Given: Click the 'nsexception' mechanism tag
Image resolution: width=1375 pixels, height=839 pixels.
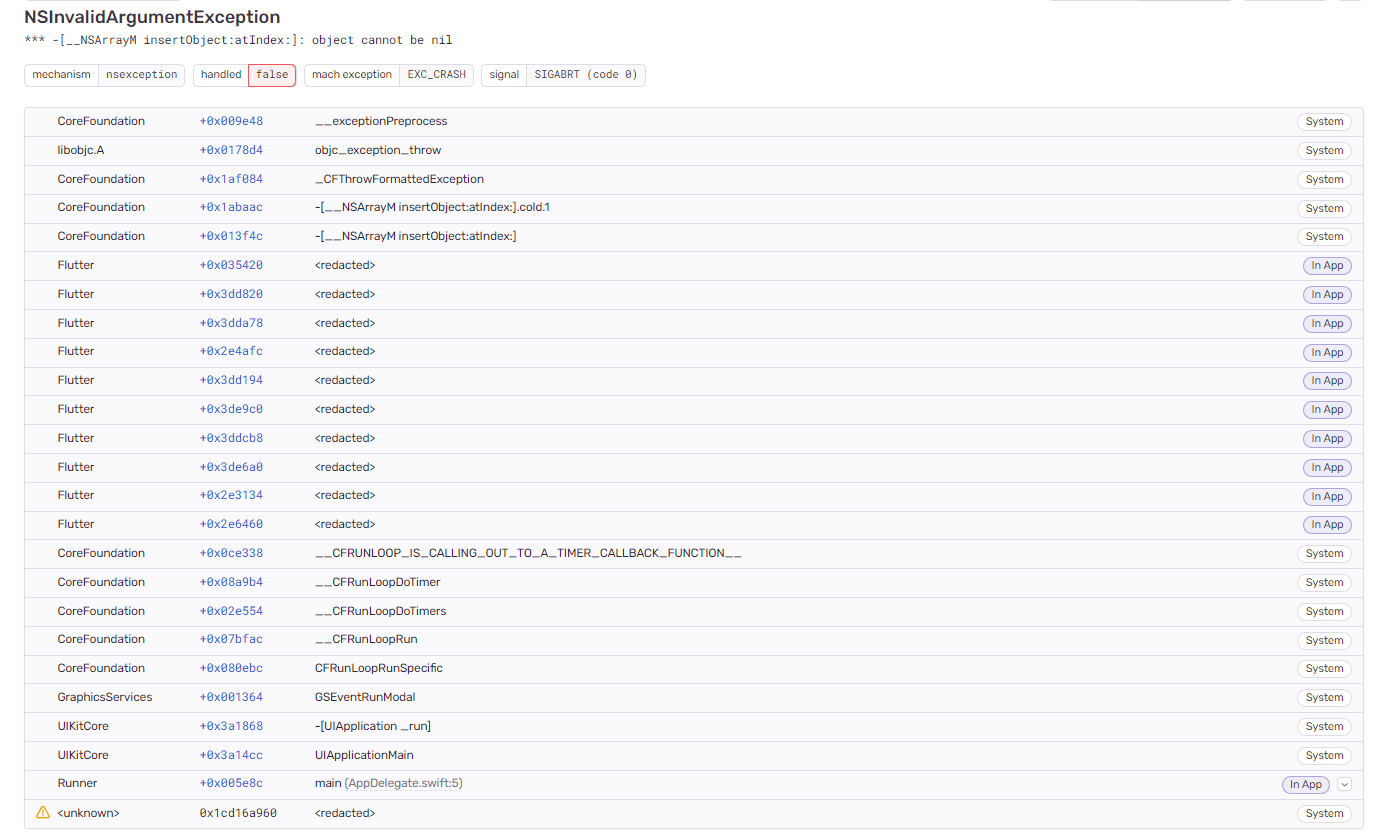Looking at the screenshot, I should pyautogui.click(x=141, y=74).
